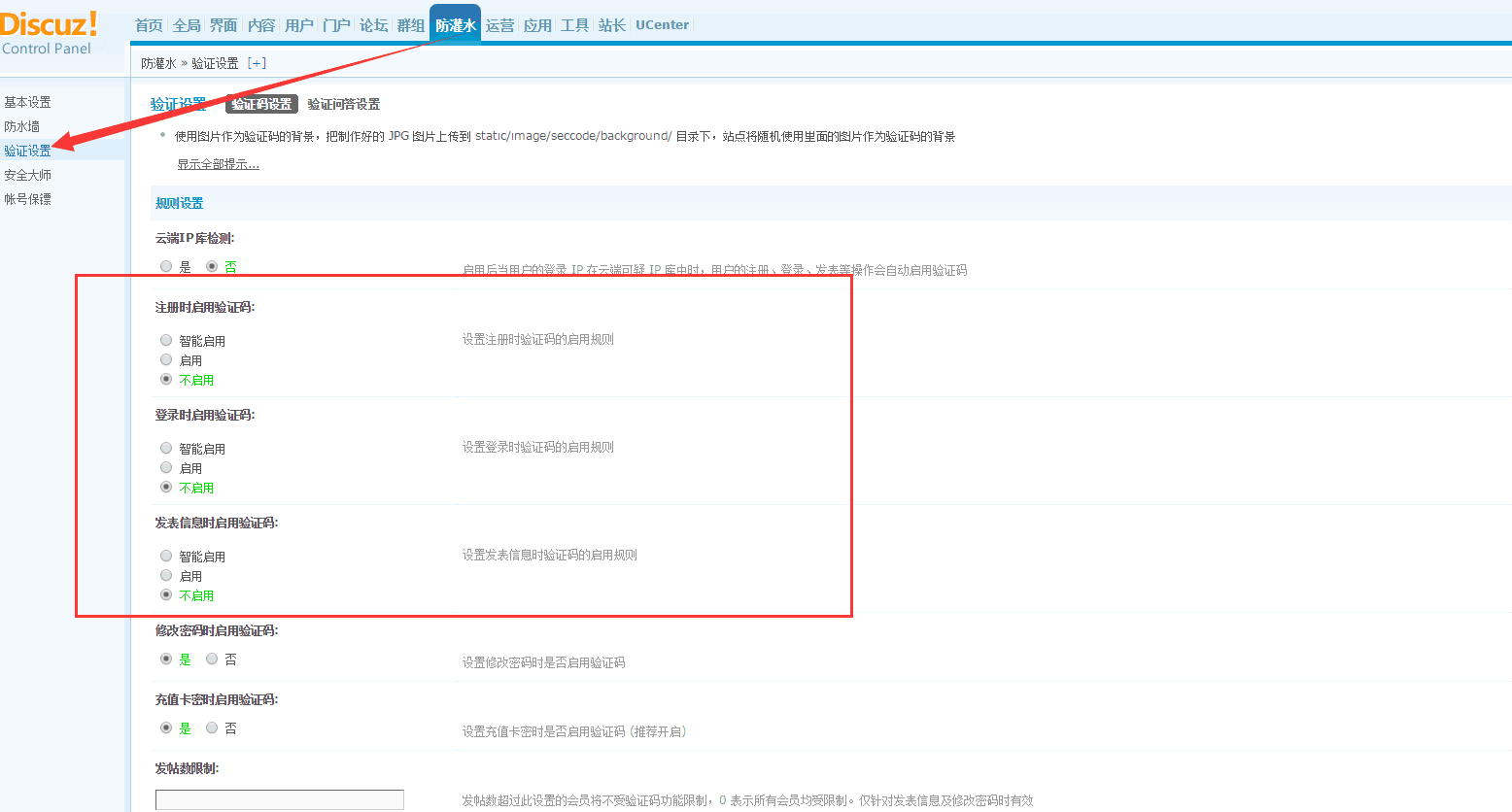Viewport: 1512px width, 812px height.
Task: Open the 运营 top menu item
Action: (x=499, y=25)
